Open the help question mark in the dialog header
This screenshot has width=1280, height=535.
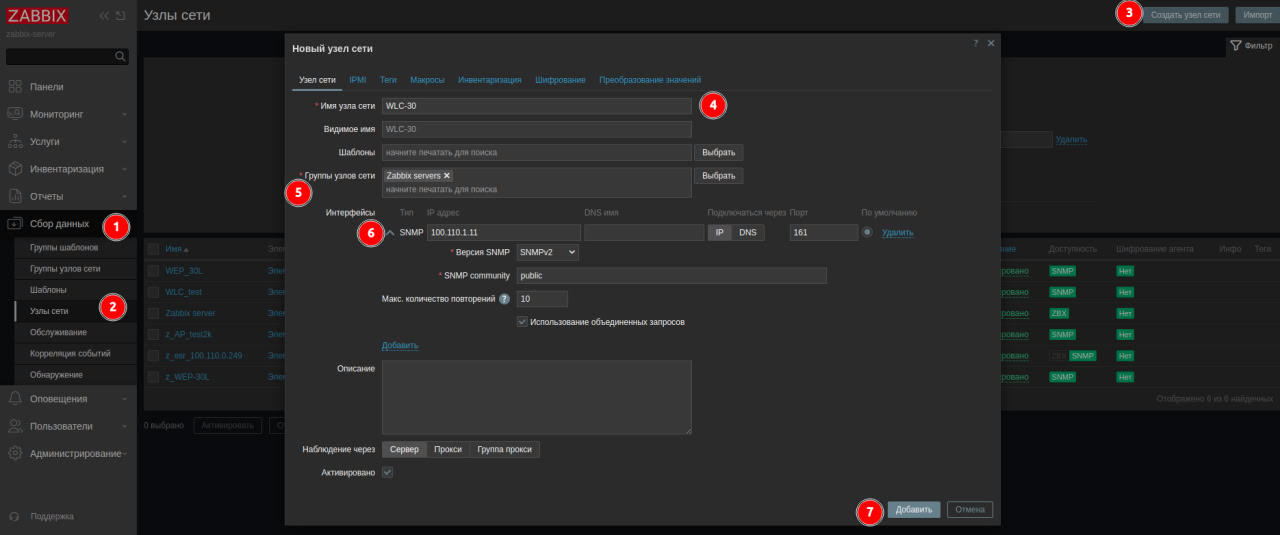click(x=976, y=43)
